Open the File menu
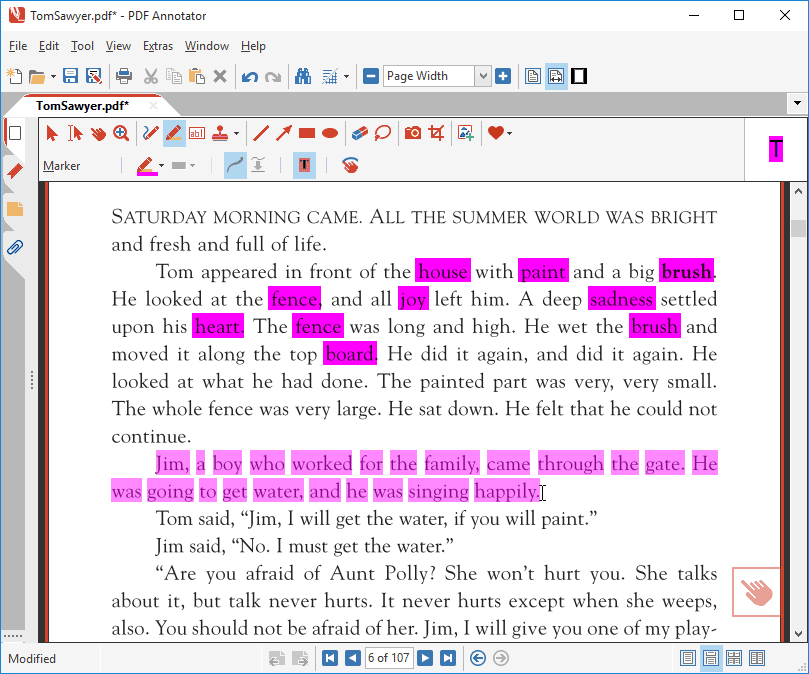 coord(18,46)
